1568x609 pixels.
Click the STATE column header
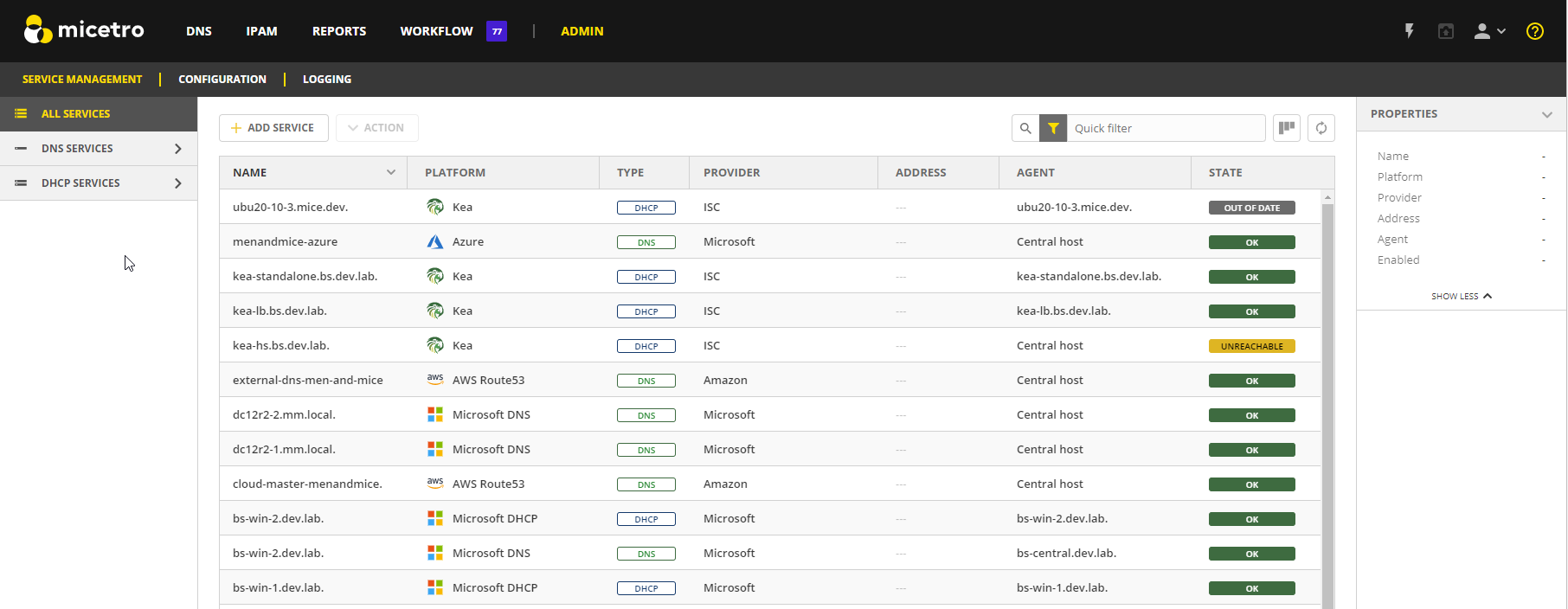pos(1263,172)
